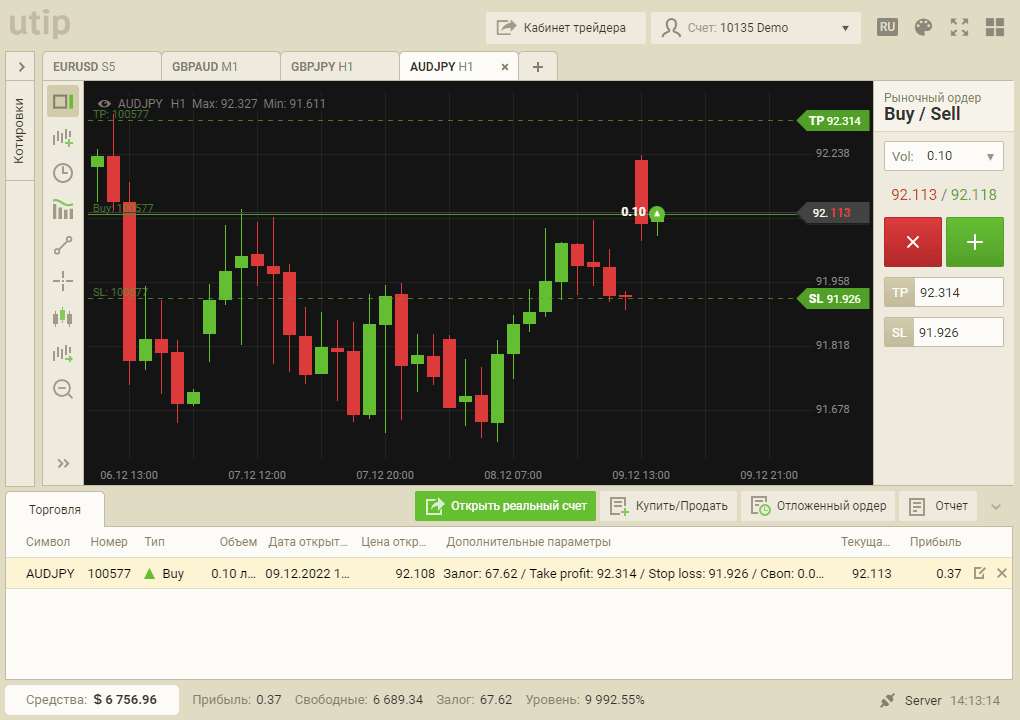The height and width of the screenshot is (720, 1020).
Task: Switch to the GBPAUD M1 tab
Action: (x=221, y=66)
